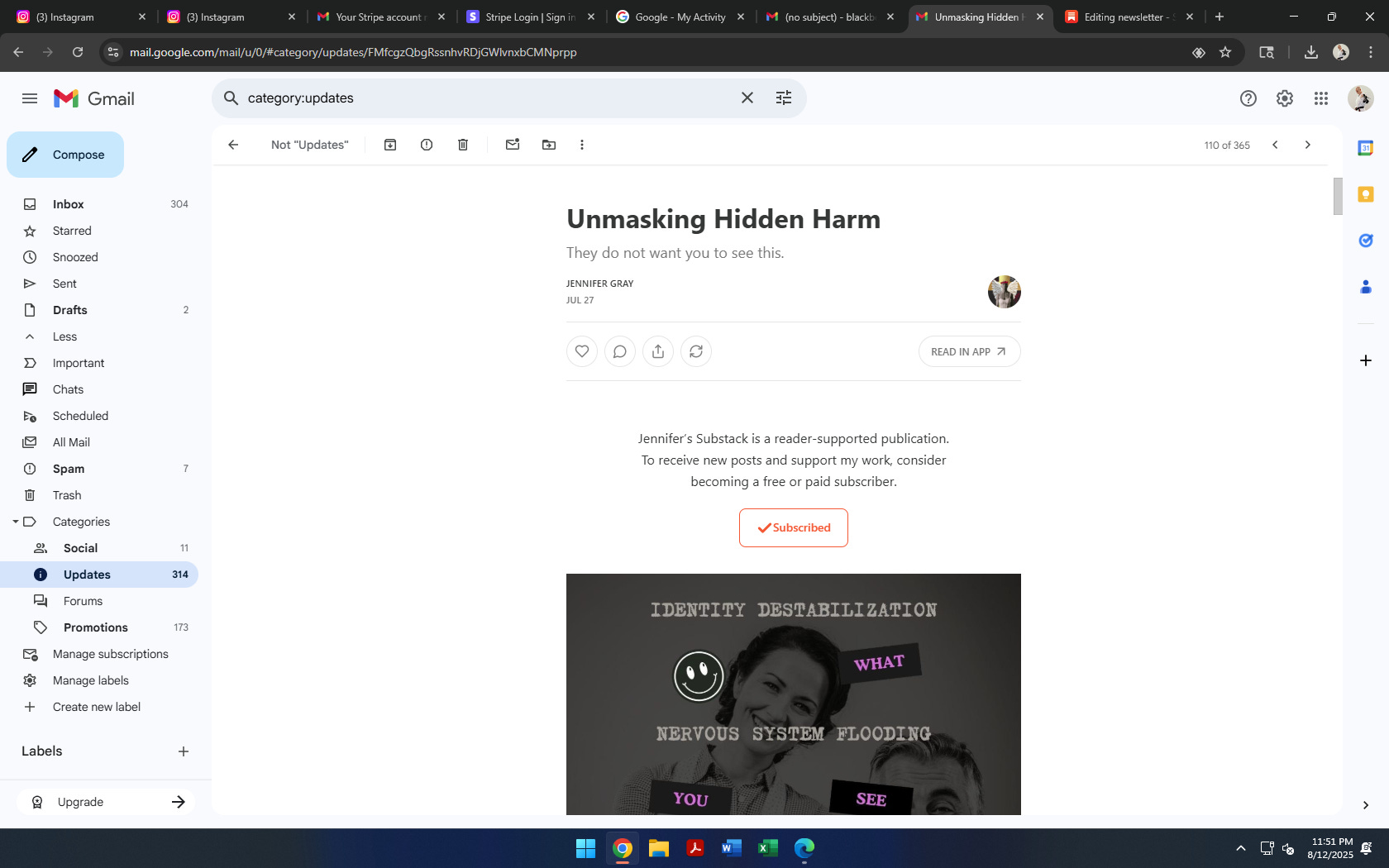This screenshot has width=1389, height=868.
Task: Report this email as spam
Action: (427, 145)
